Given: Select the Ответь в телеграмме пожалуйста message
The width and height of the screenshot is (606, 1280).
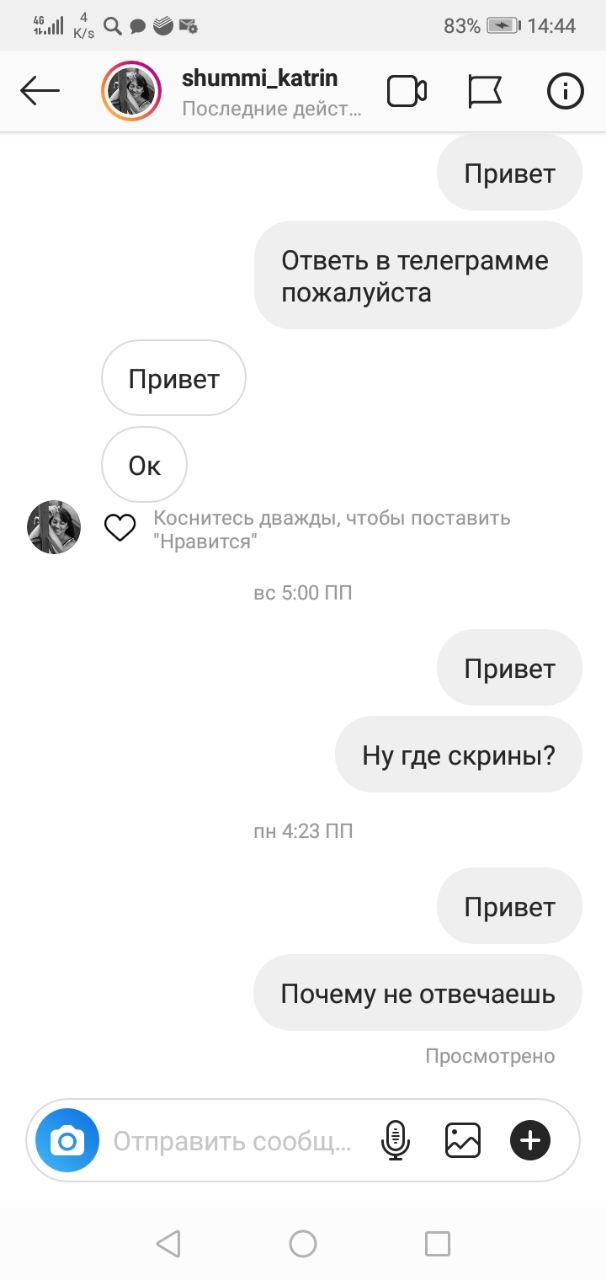Looking at the screenshot, I should [418, 276].
